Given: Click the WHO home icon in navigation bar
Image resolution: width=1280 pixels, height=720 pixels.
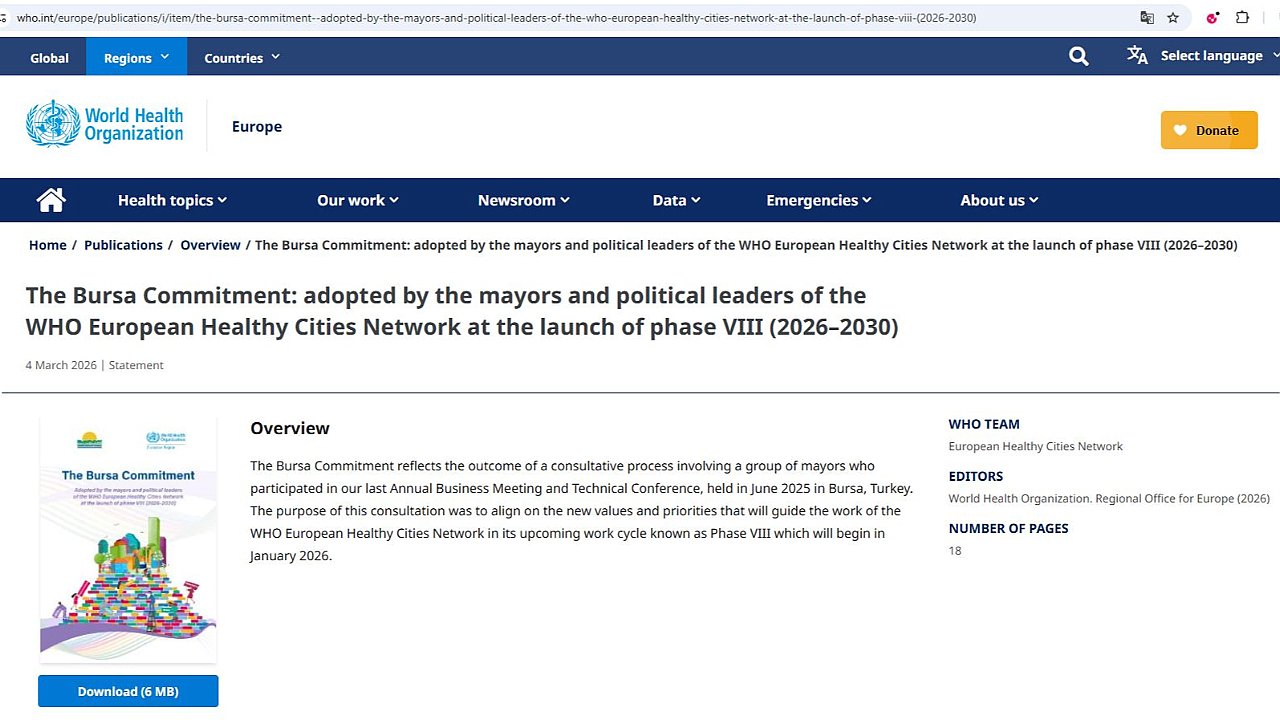Looking at the screenshot, I should pyautogui.click(x=51, y=200).
